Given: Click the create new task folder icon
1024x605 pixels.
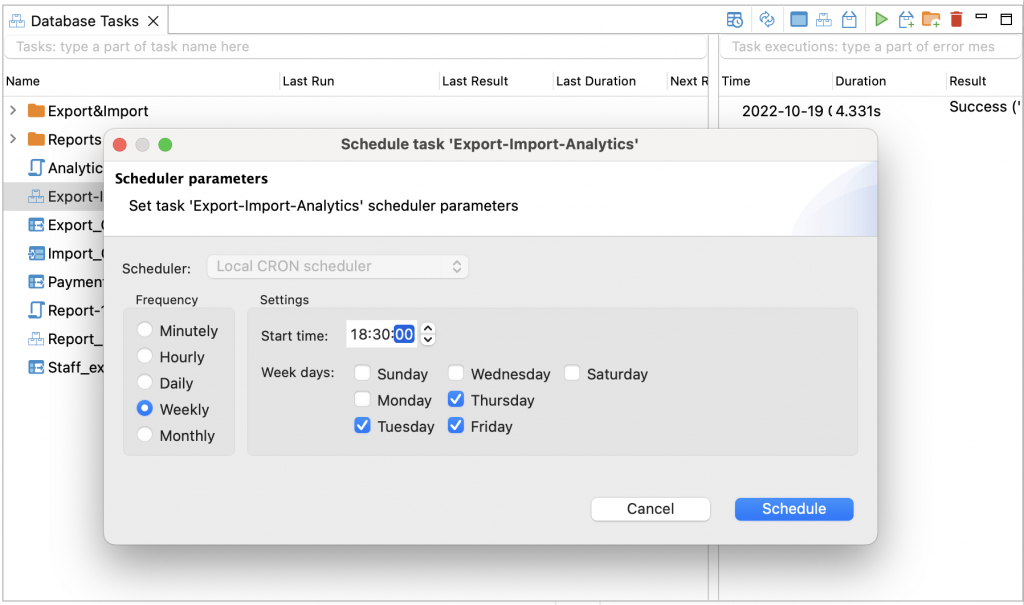Looking at the screenshot, I should point(931,20).
